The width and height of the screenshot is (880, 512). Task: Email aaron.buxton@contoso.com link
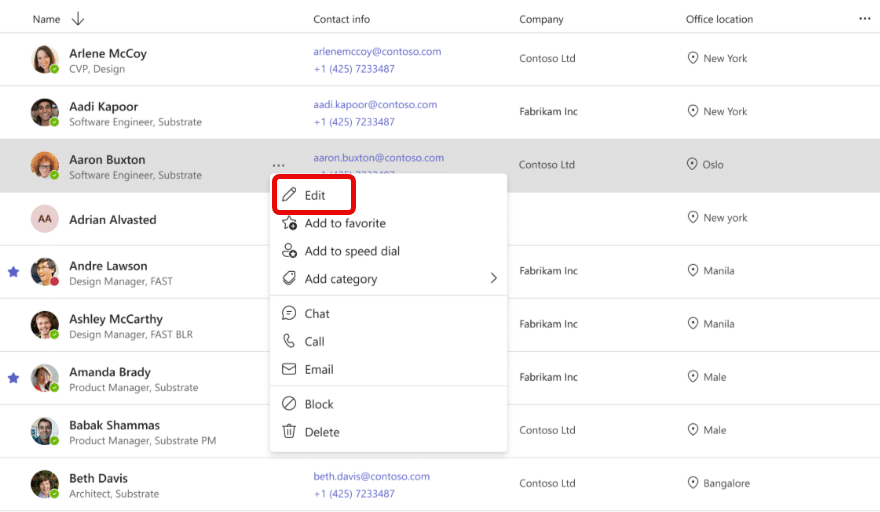378,158
